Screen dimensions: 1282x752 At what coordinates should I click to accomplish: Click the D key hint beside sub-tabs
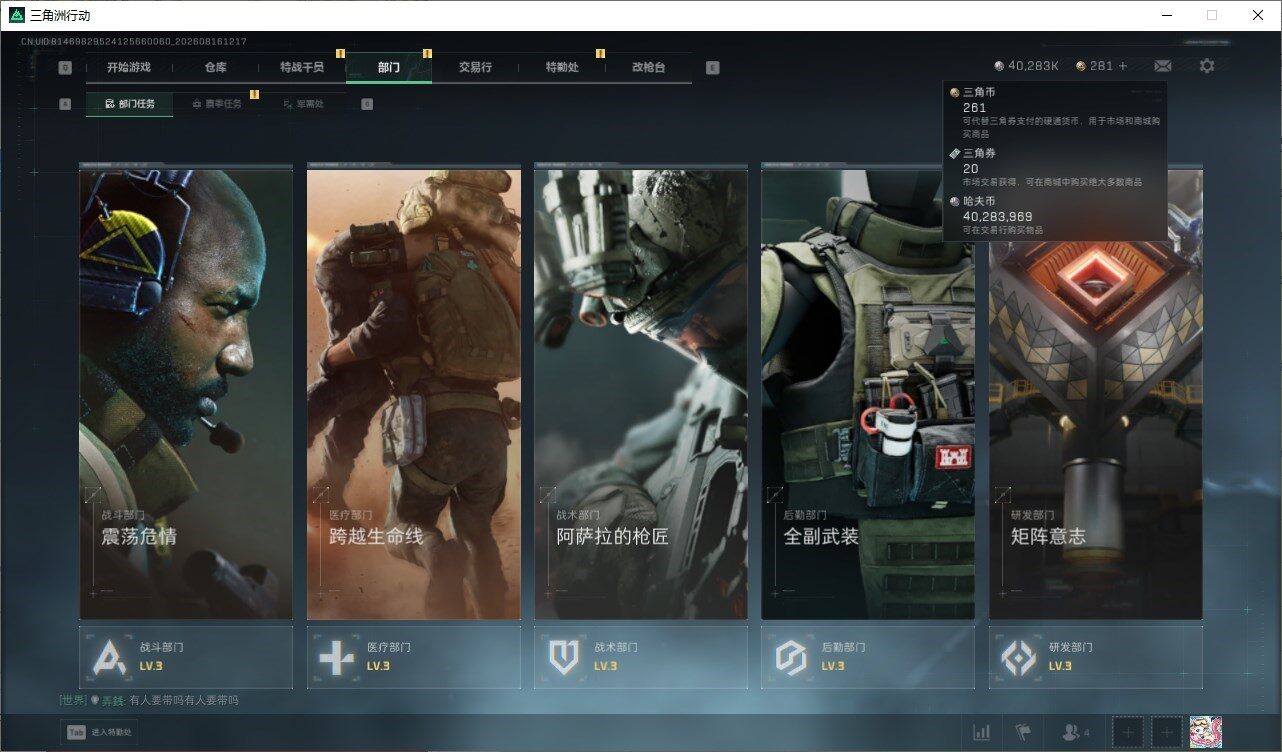click(367, 104)
